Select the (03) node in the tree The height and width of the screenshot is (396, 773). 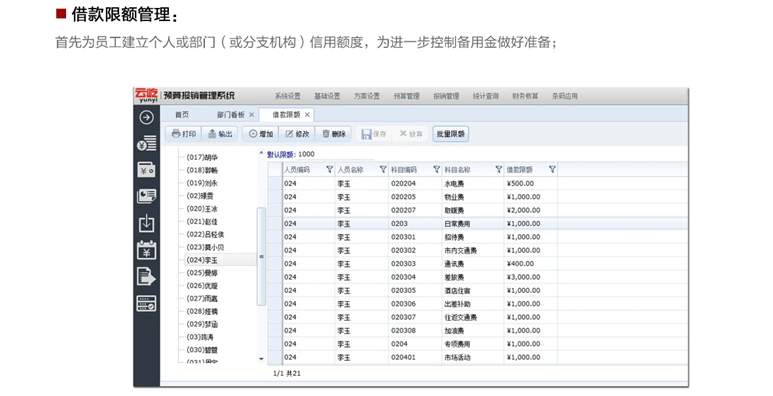coord(200,337)
